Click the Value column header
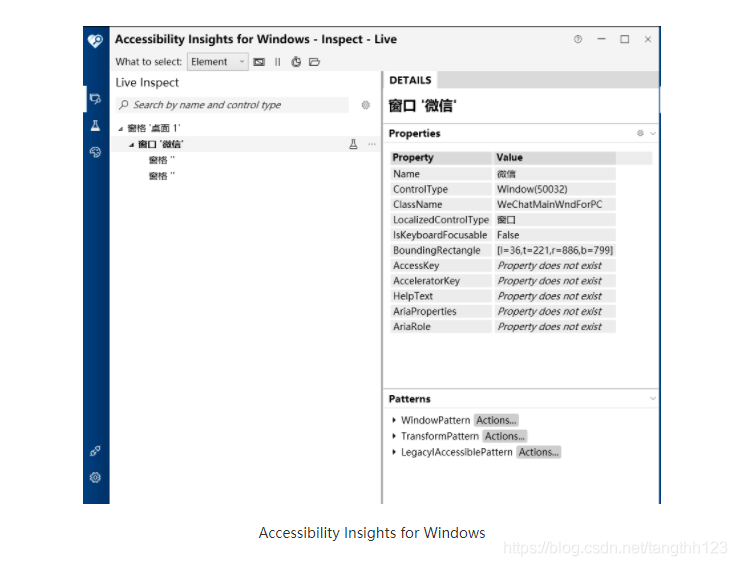Viewport: 737px width, 566px height. [555, 157]
